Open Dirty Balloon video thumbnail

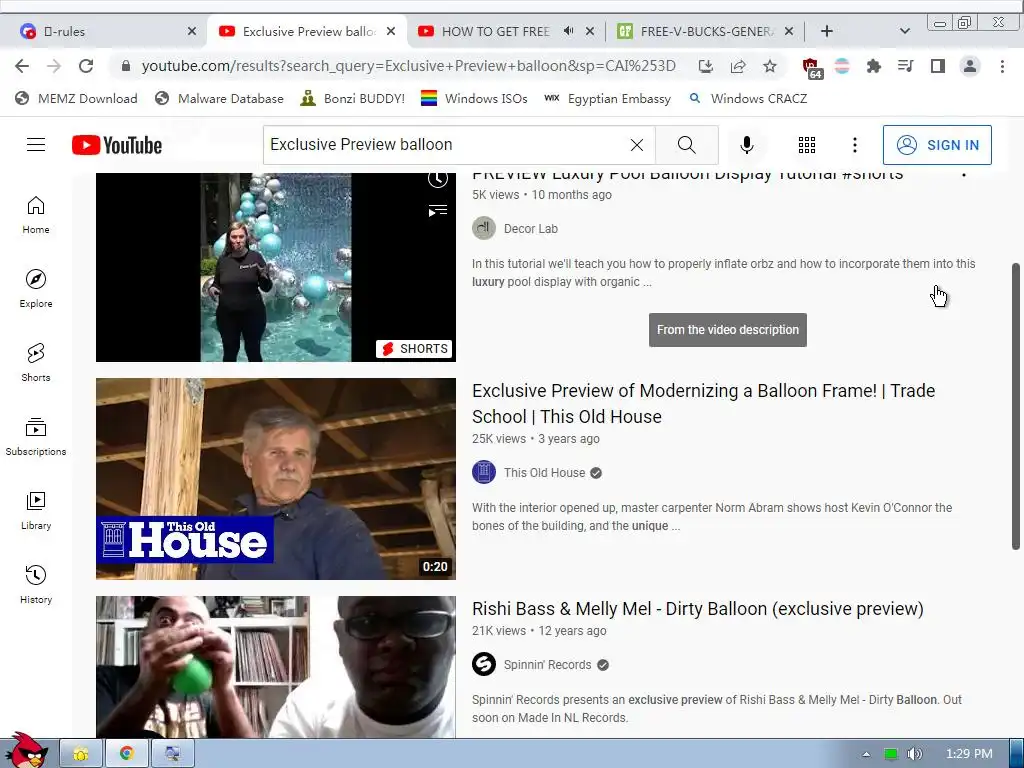276,667
